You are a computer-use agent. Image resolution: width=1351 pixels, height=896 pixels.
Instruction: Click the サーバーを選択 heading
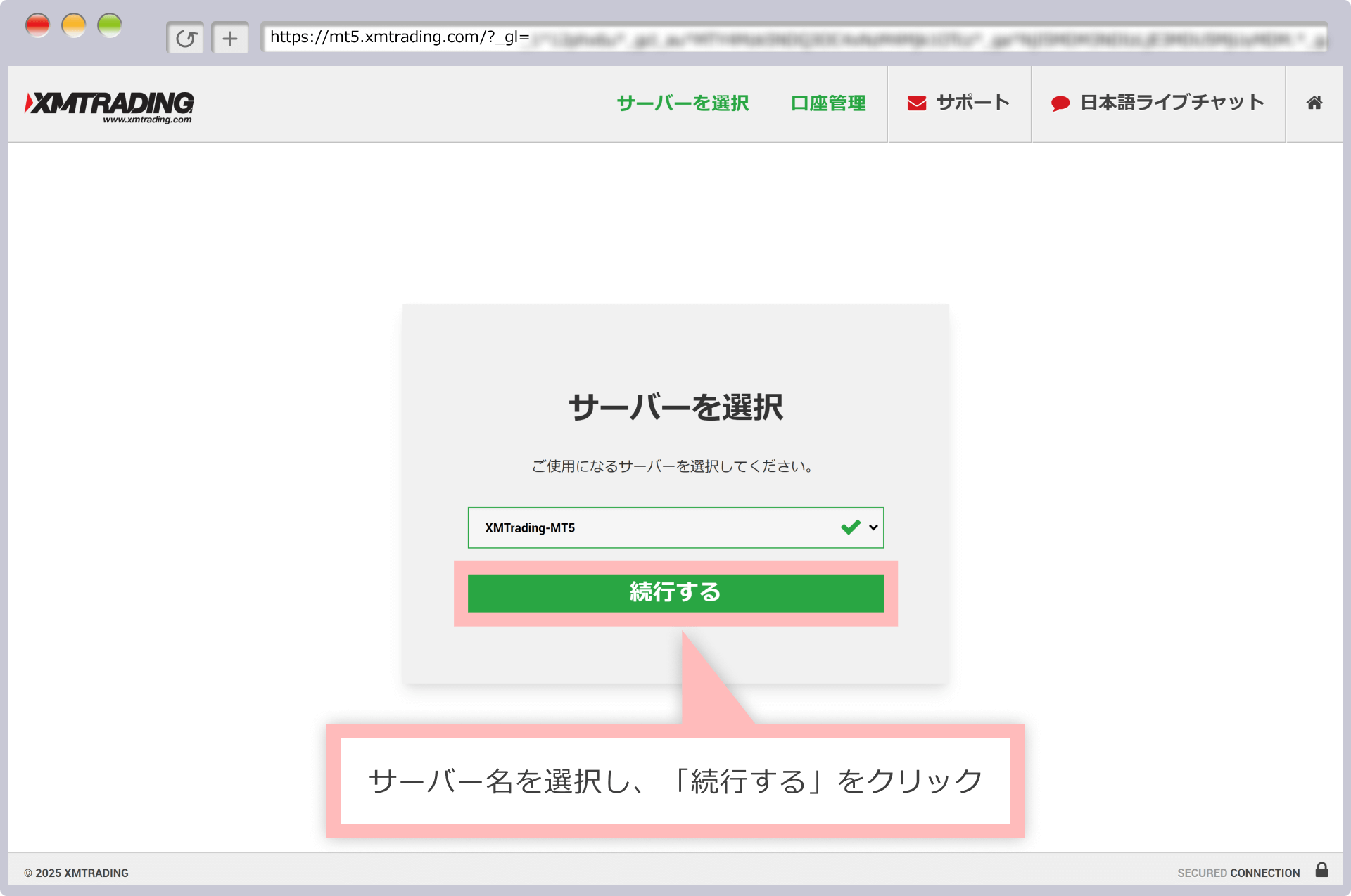point(675,407)
